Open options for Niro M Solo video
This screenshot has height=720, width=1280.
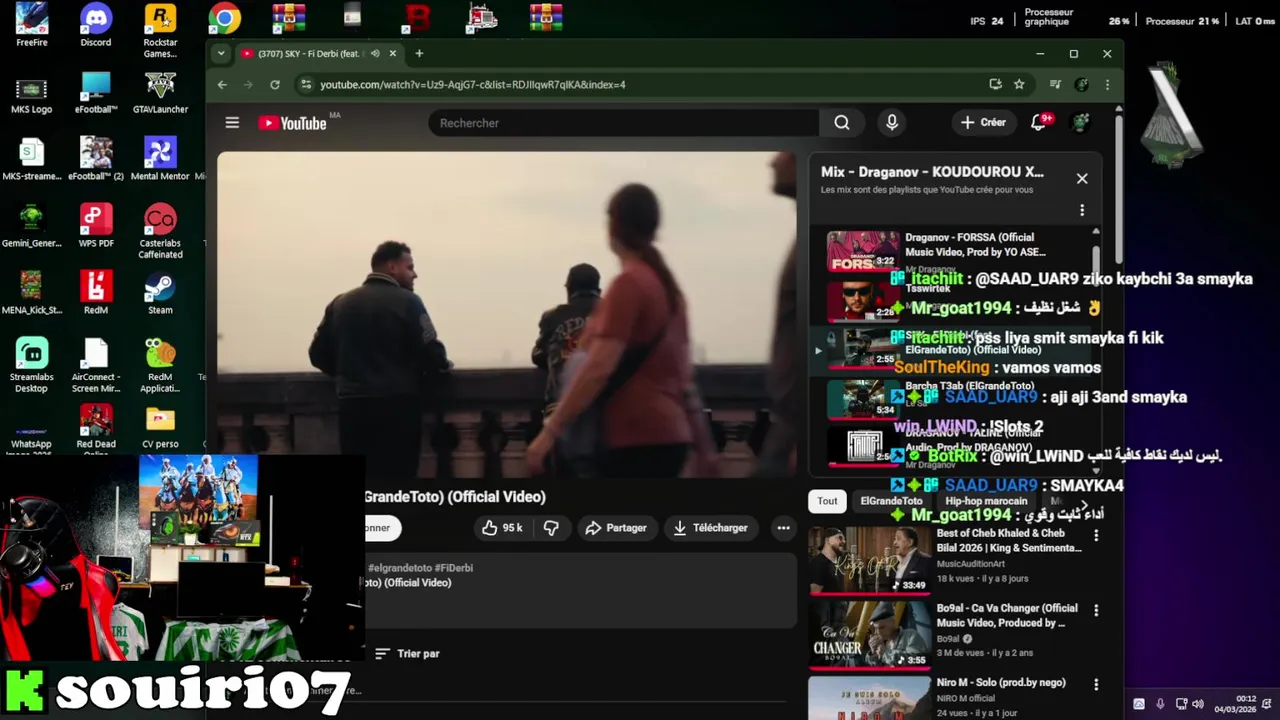coord(1096,685)
